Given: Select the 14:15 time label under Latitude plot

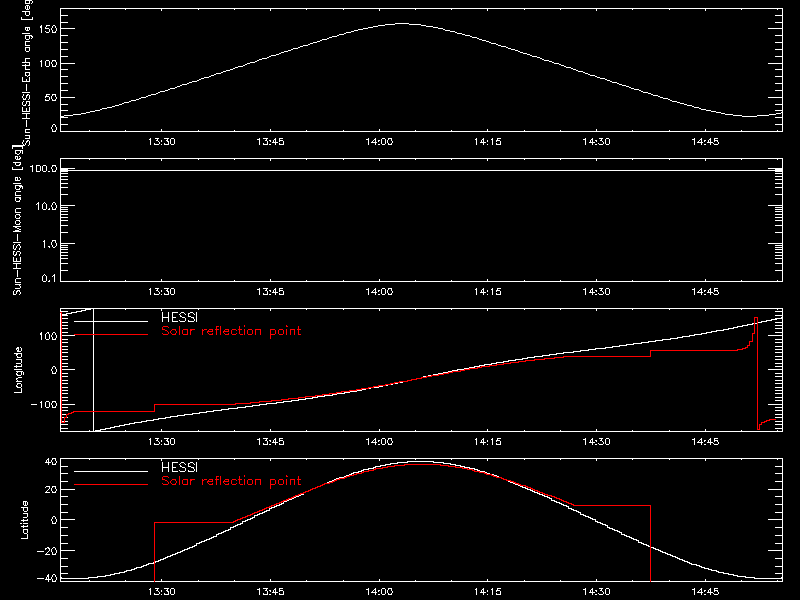Looking at the screenshot, I should (x=488, y=591).
